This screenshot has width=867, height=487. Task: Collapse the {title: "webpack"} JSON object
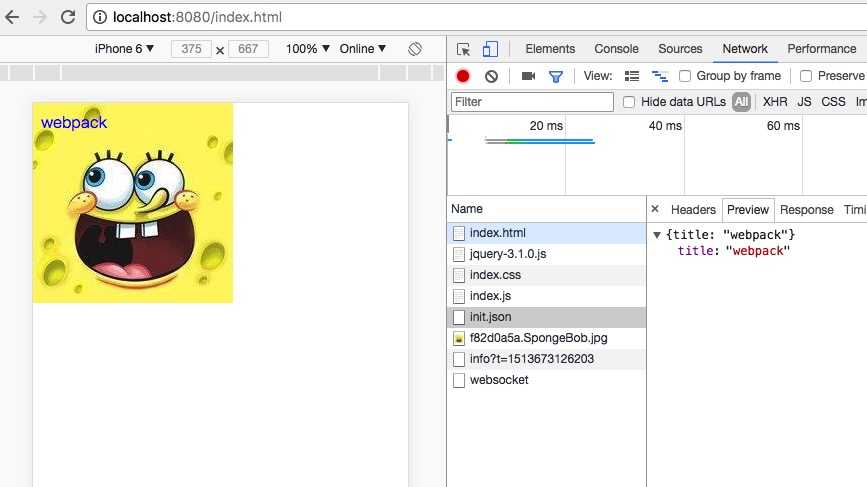click(657, 235)
